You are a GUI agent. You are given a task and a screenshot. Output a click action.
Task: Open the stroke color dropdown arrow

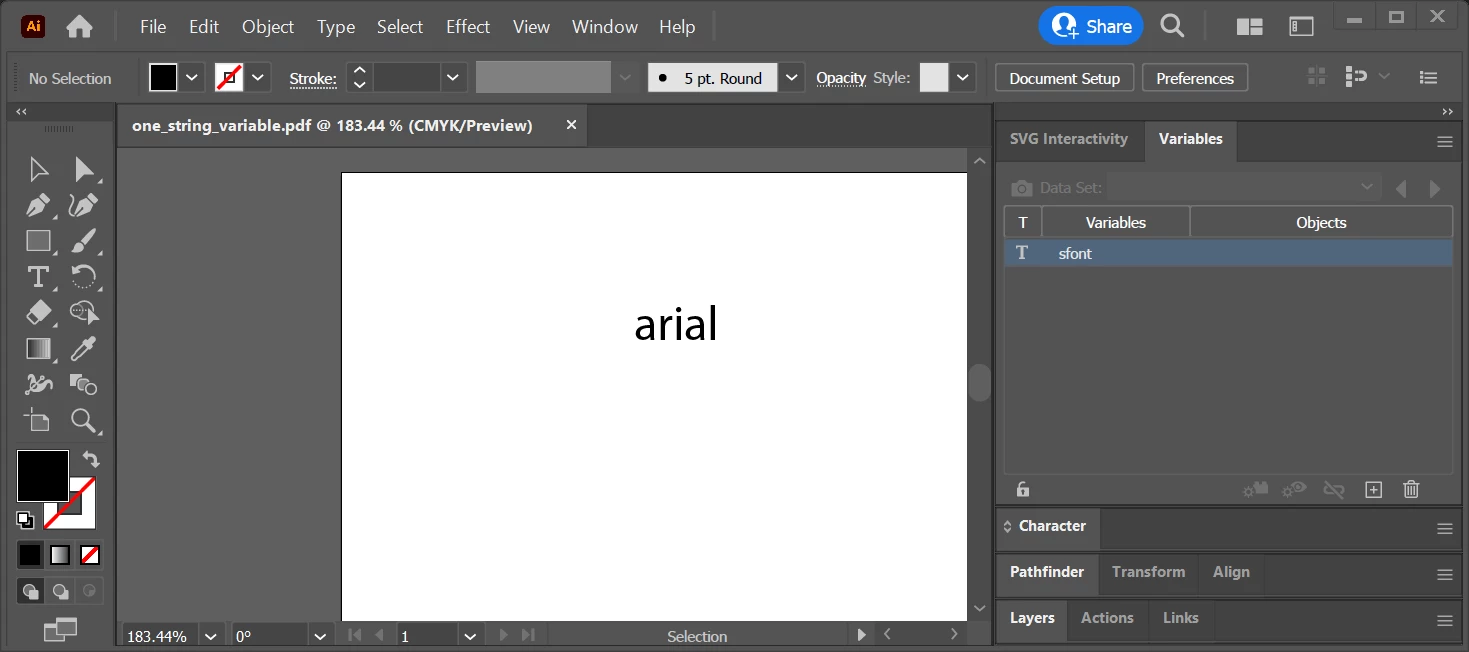point(259,77)
